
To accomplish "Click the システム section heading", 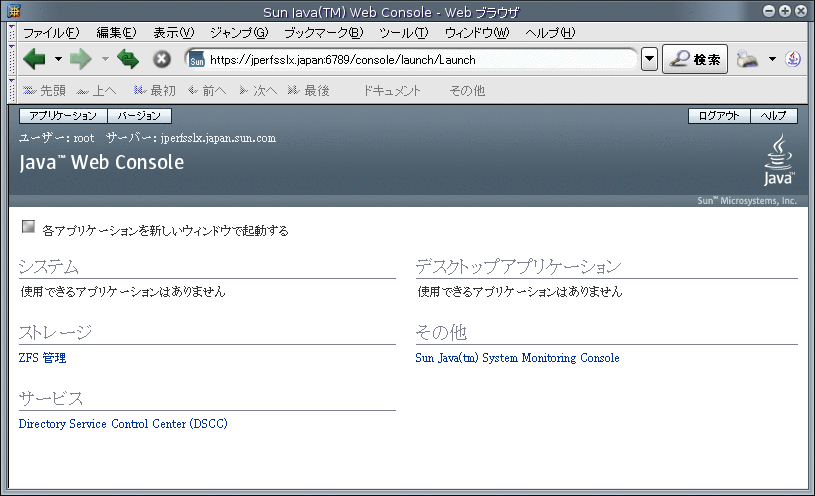I will [48, 267].
